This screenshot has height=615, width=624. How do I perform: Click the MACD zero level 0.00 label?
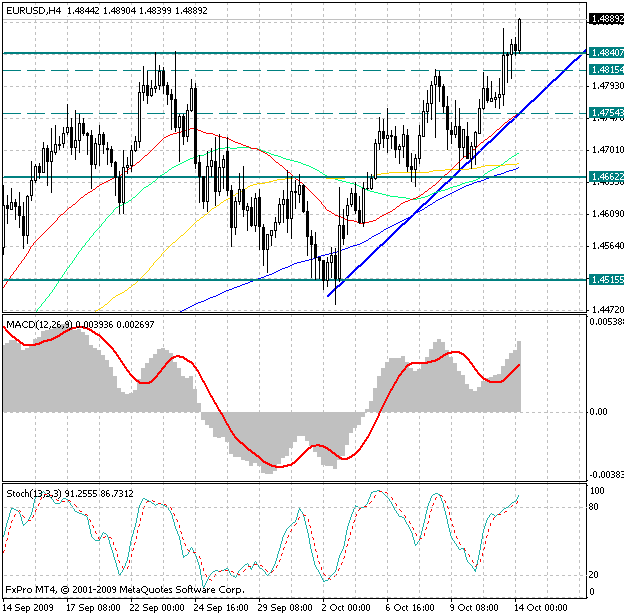597,411
